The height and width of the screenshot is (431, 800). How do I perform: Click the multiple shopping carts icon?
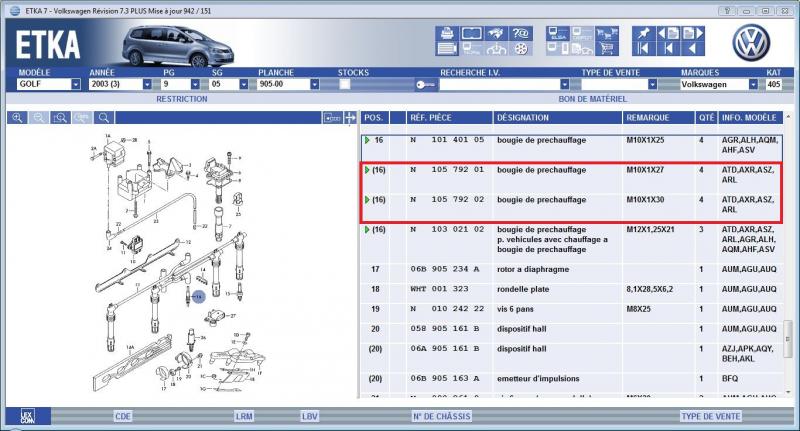point(607,34)
